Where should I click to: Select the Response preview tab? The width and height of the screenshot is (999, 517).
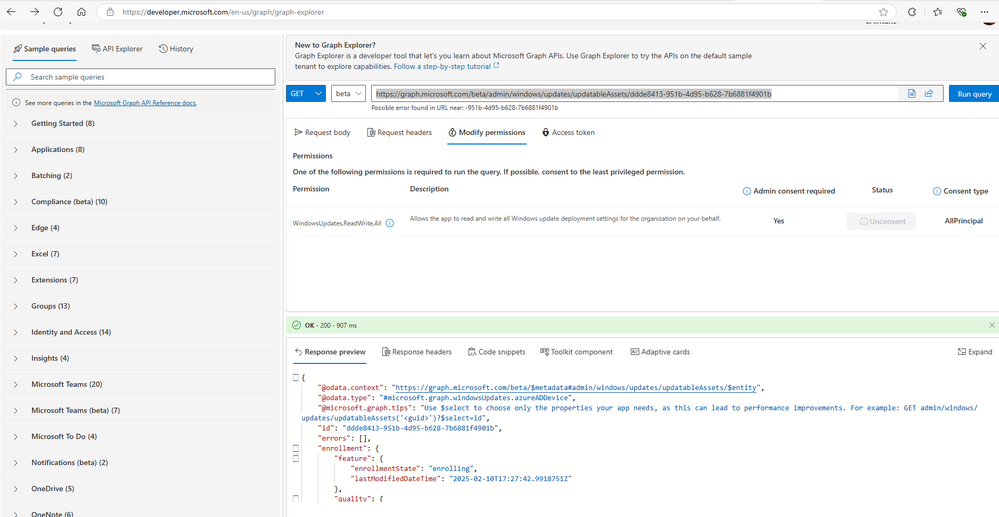(330, 352)
